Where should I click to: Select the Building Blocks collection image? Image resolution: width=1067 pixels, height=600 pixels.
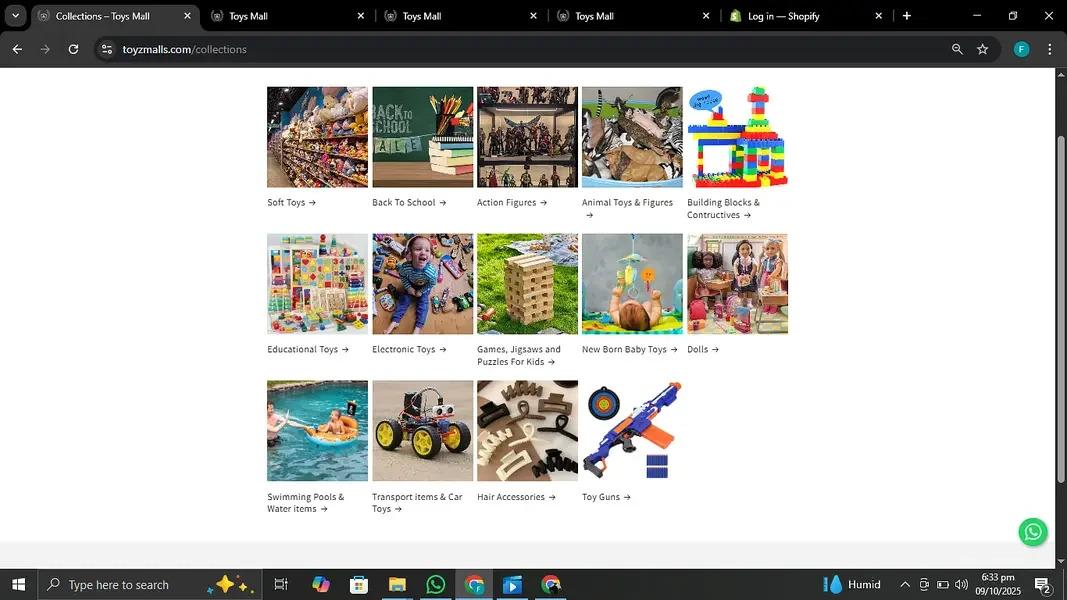737,137
